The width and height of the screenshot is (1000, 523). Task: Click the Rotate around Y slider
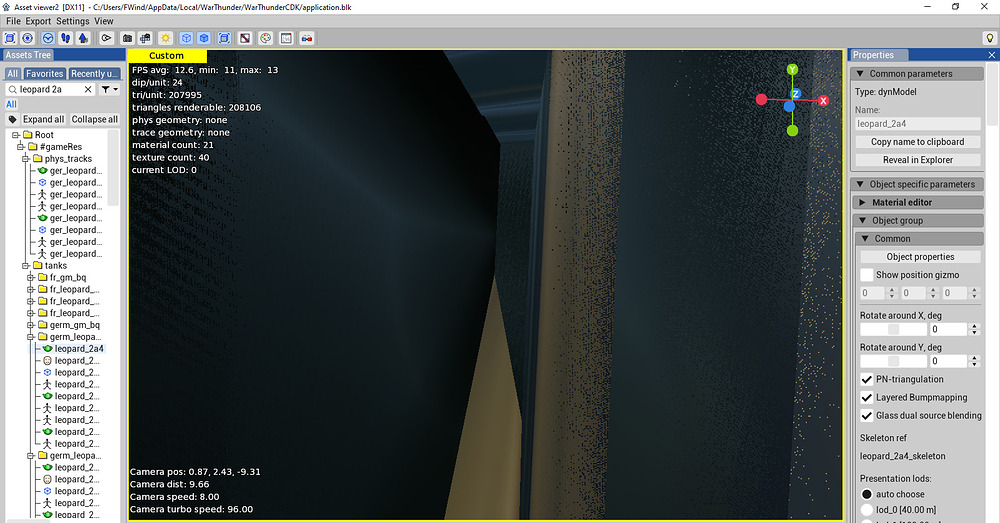click(893, 361)
